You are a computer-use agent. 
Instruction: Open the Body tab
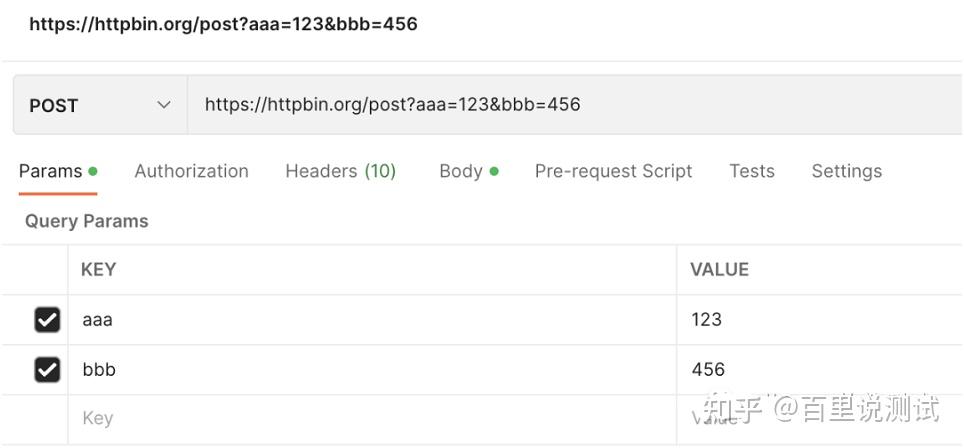461,171
